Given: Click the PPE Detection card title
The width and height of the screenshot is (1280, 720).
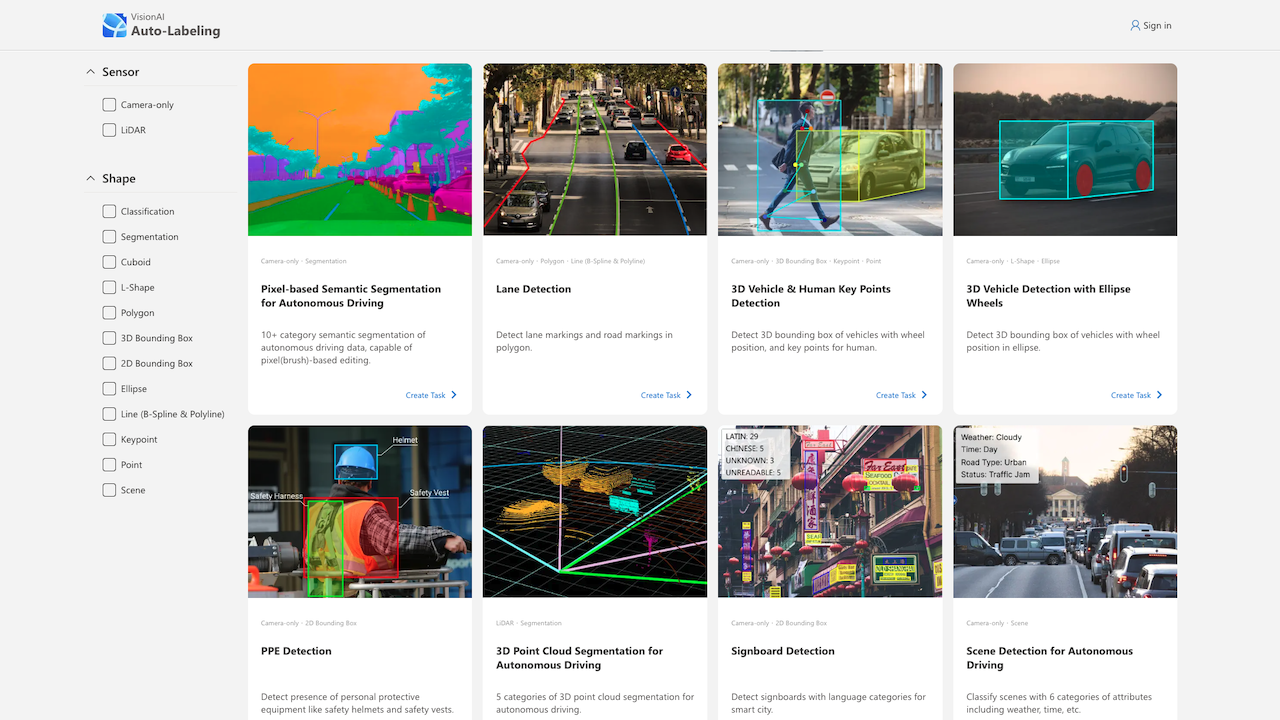Looking at the screenshot, I should pos(296,651).
